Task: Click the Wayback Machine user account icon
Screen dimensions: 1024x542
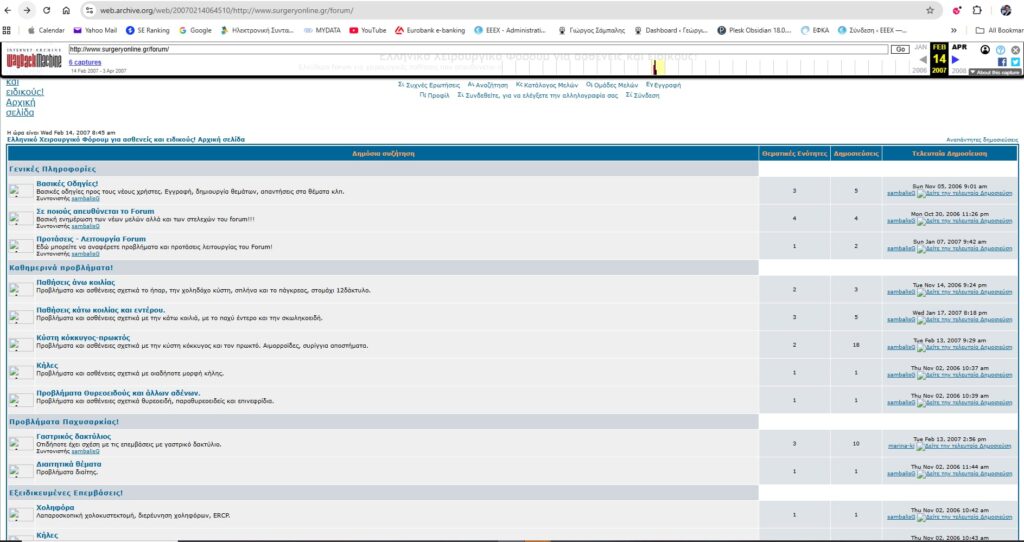Action: [986, 49]
